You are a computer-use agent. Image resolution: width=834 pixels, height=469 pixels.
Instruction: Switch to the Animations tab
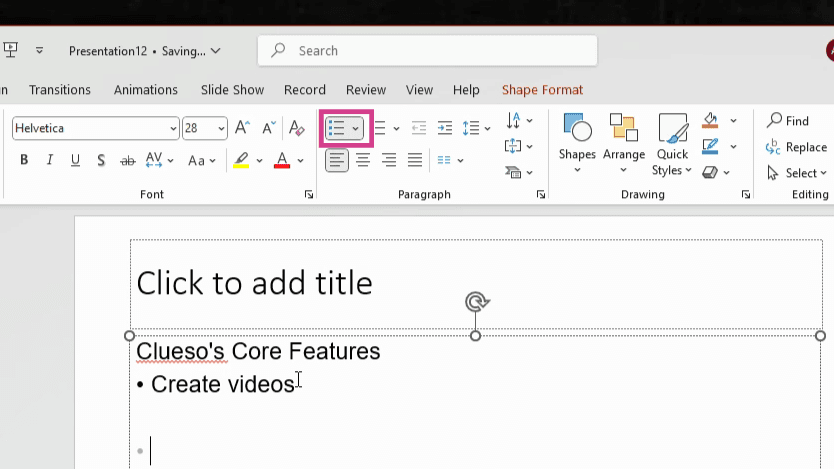point(146,90)
